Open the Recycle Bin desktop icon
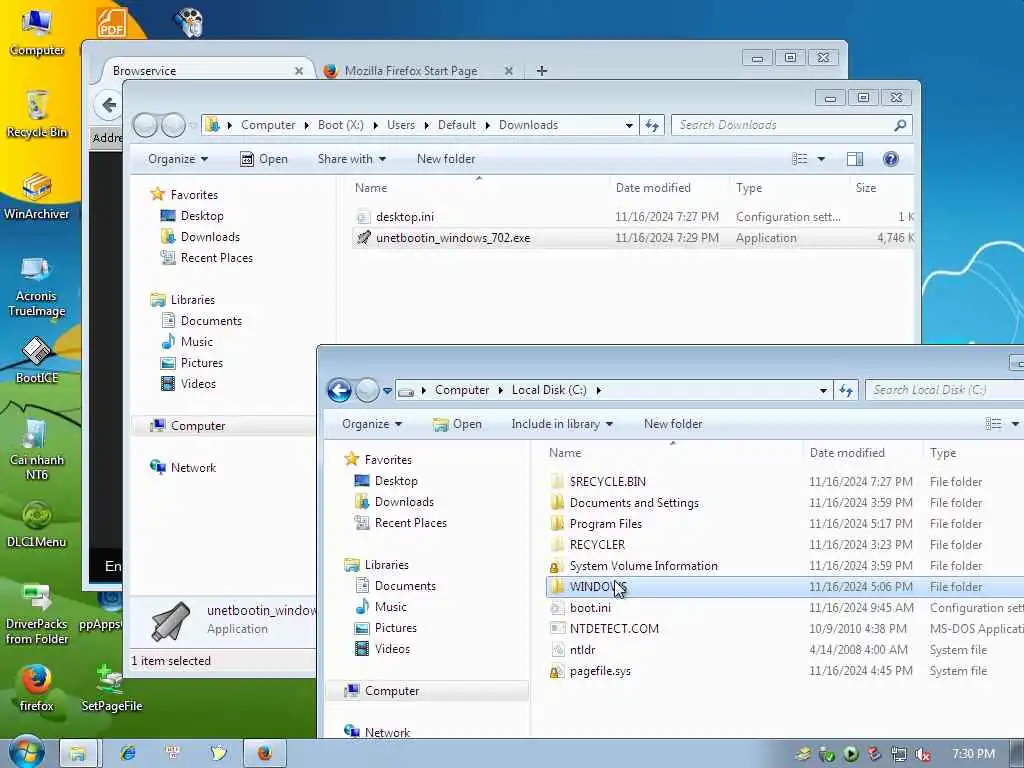This screenshot has height=768, width=1024. (x=37, y=114)
